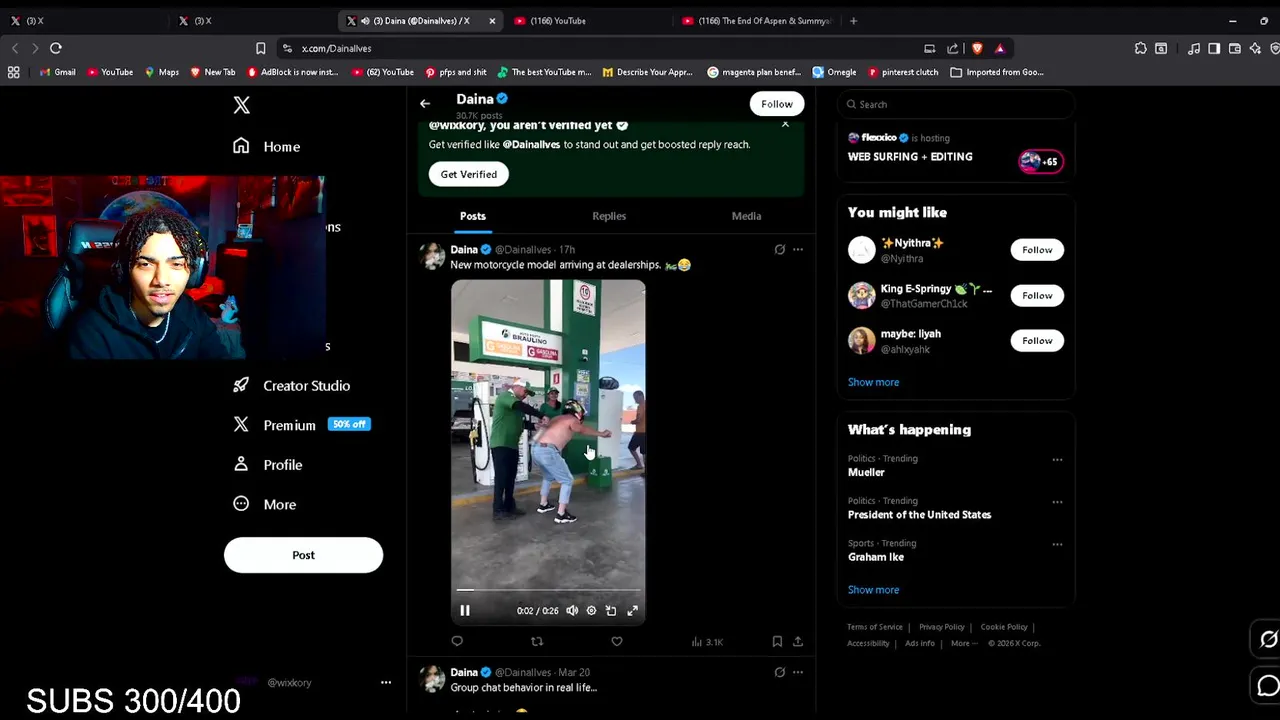Open the Mueller trending topic
The width and height of the screenshot is (1280, 720).
pyautogui.click(x=866, y=472)
